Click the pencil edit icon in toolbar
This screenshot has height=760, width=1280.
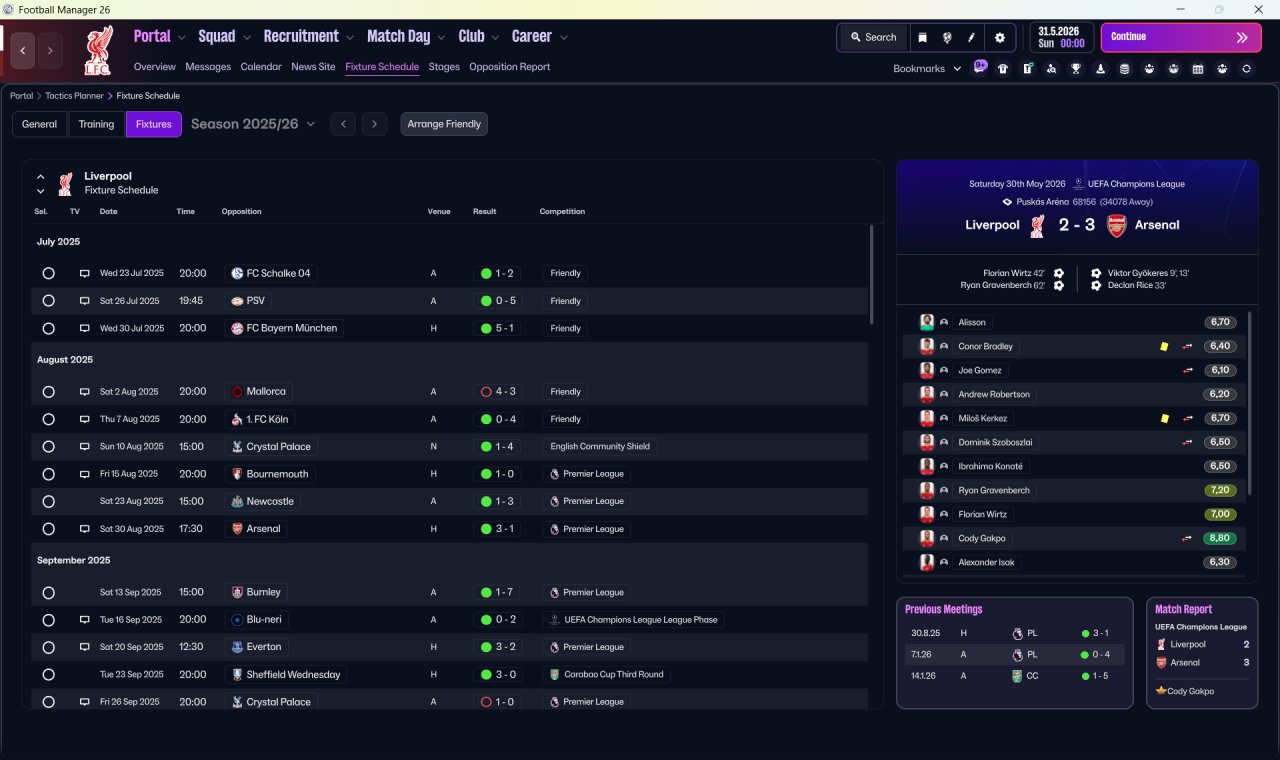(971, 37)
